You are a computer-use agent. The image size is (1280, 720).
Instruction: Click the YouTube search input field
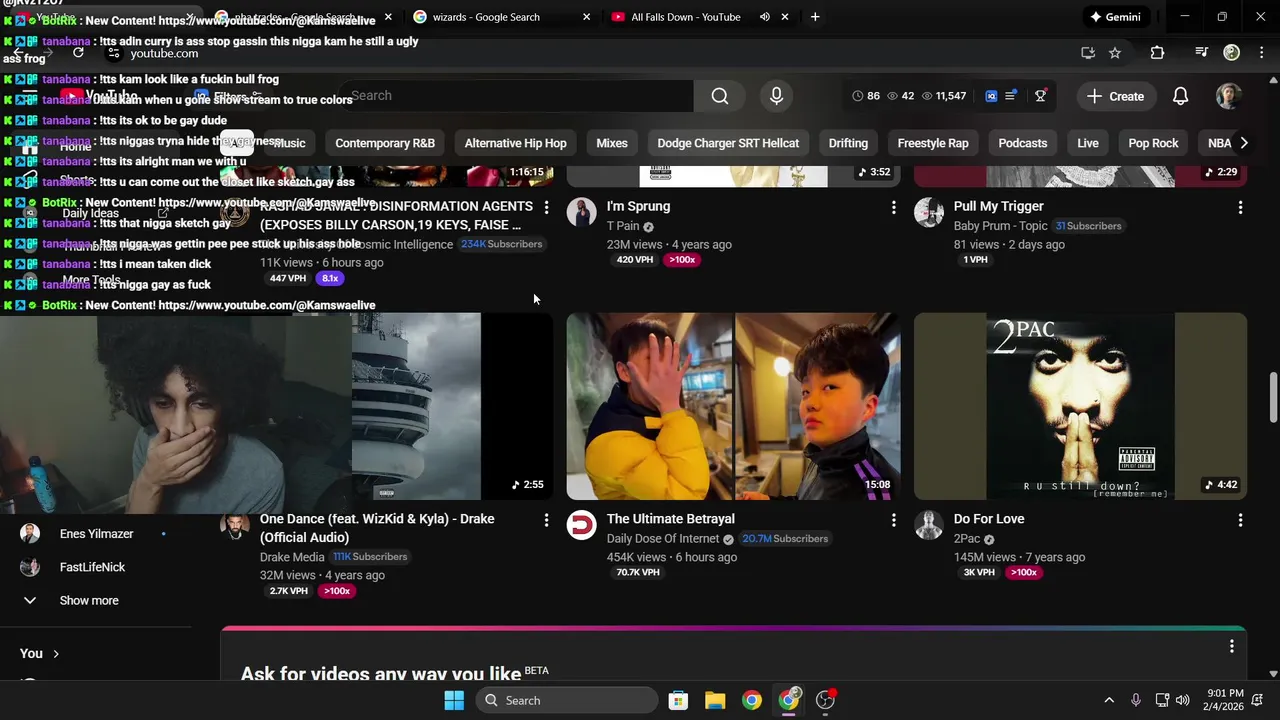tap(515, 96)
